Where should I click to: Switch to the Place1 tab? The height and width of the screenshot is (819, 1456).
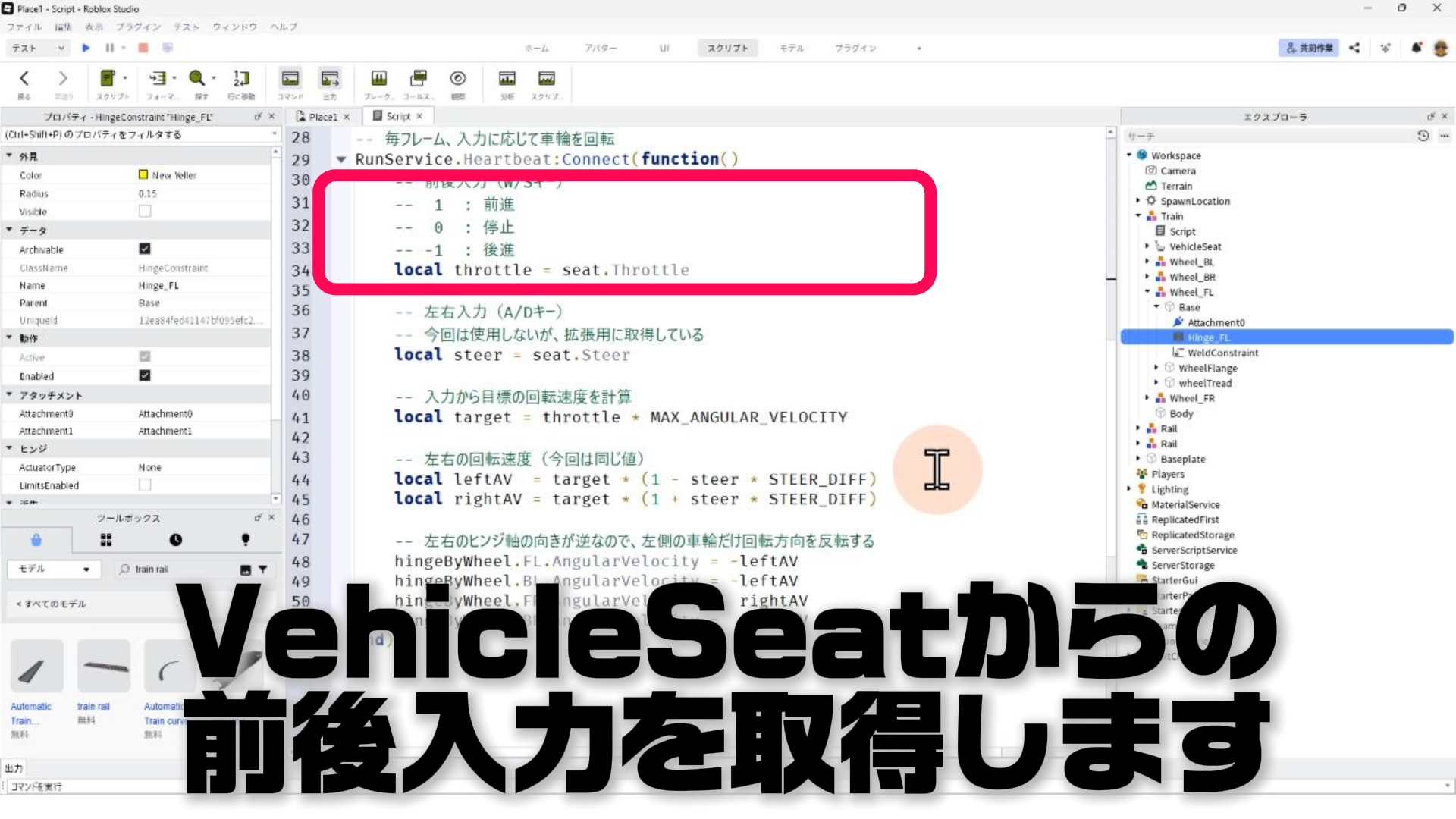pos(322,117)
